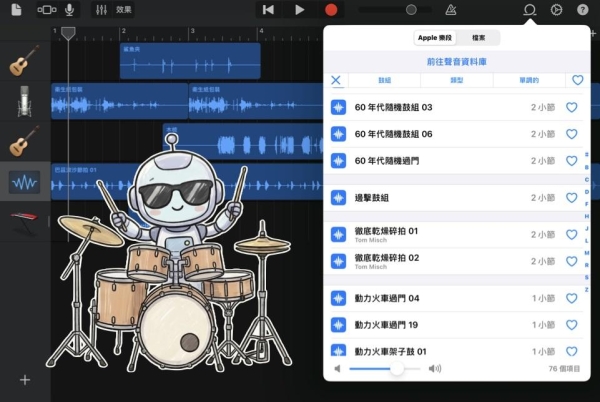Click the 2 小節 length for 徹底乾燥碎拍 01
Image resolution: width=600 pixels, height=402 pixels.
[543, 234]
